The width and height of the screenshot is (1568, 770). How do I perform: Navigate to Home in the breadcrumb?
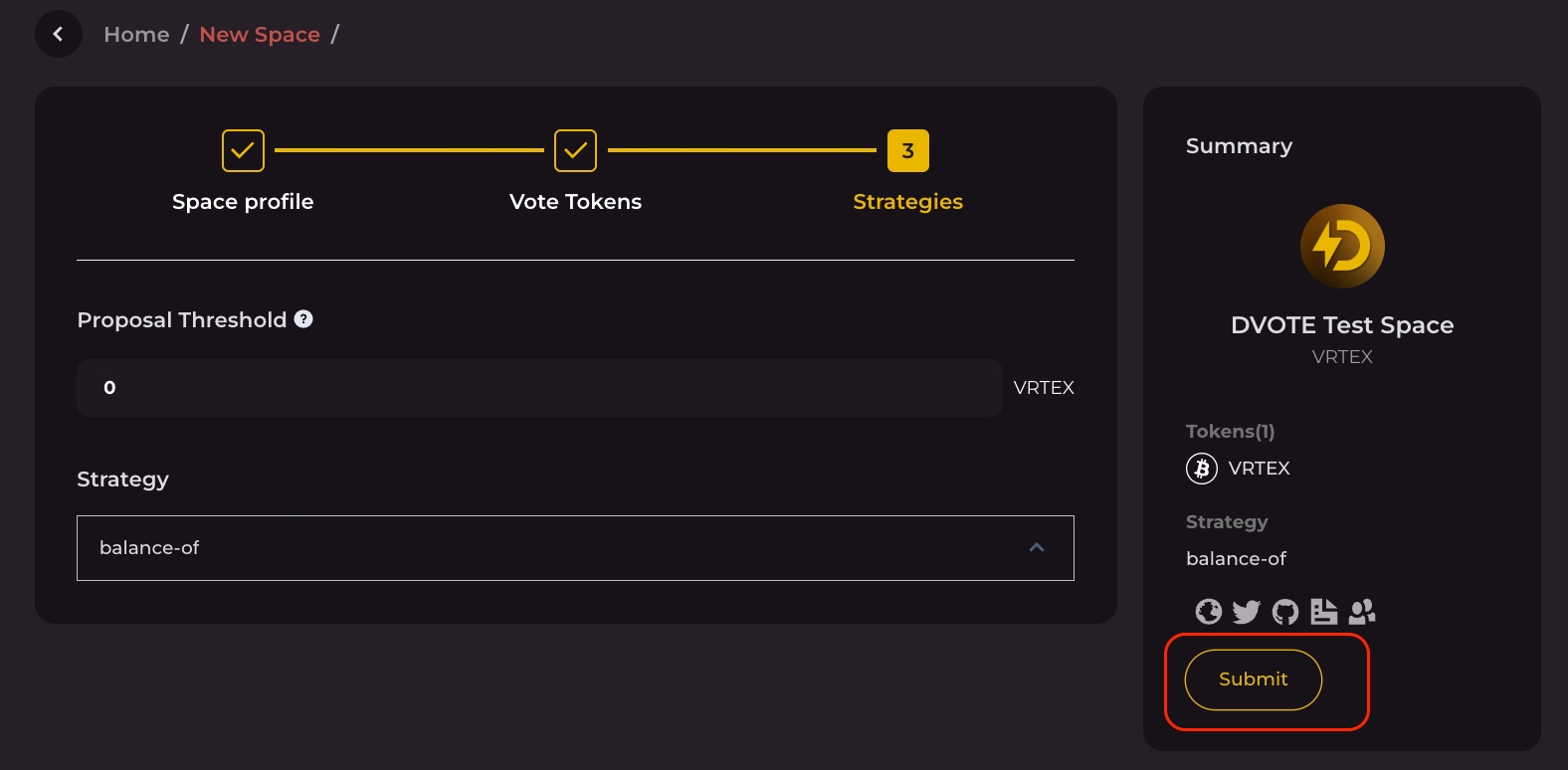[x=136, y=35]
